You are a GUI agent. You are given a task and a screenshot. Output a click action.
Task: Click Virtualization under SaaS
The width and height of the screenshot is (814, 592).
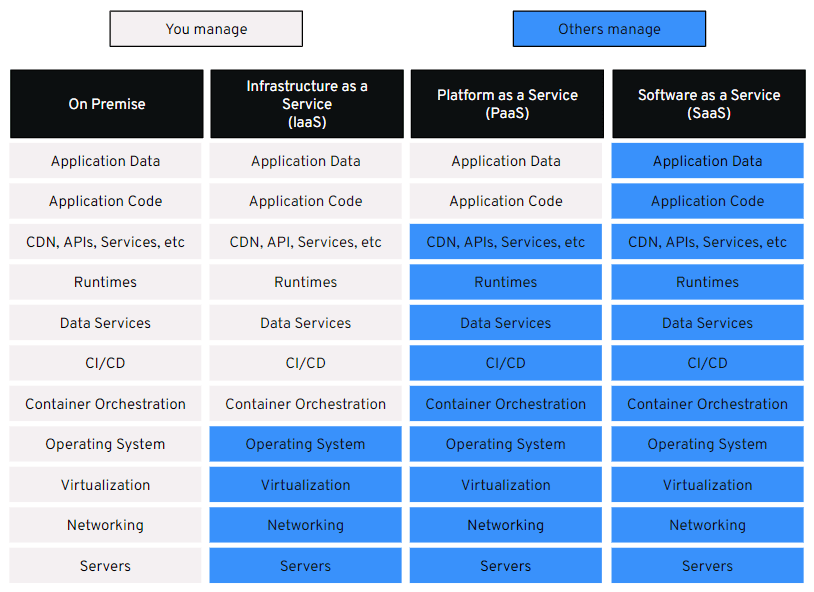point(708,485)
